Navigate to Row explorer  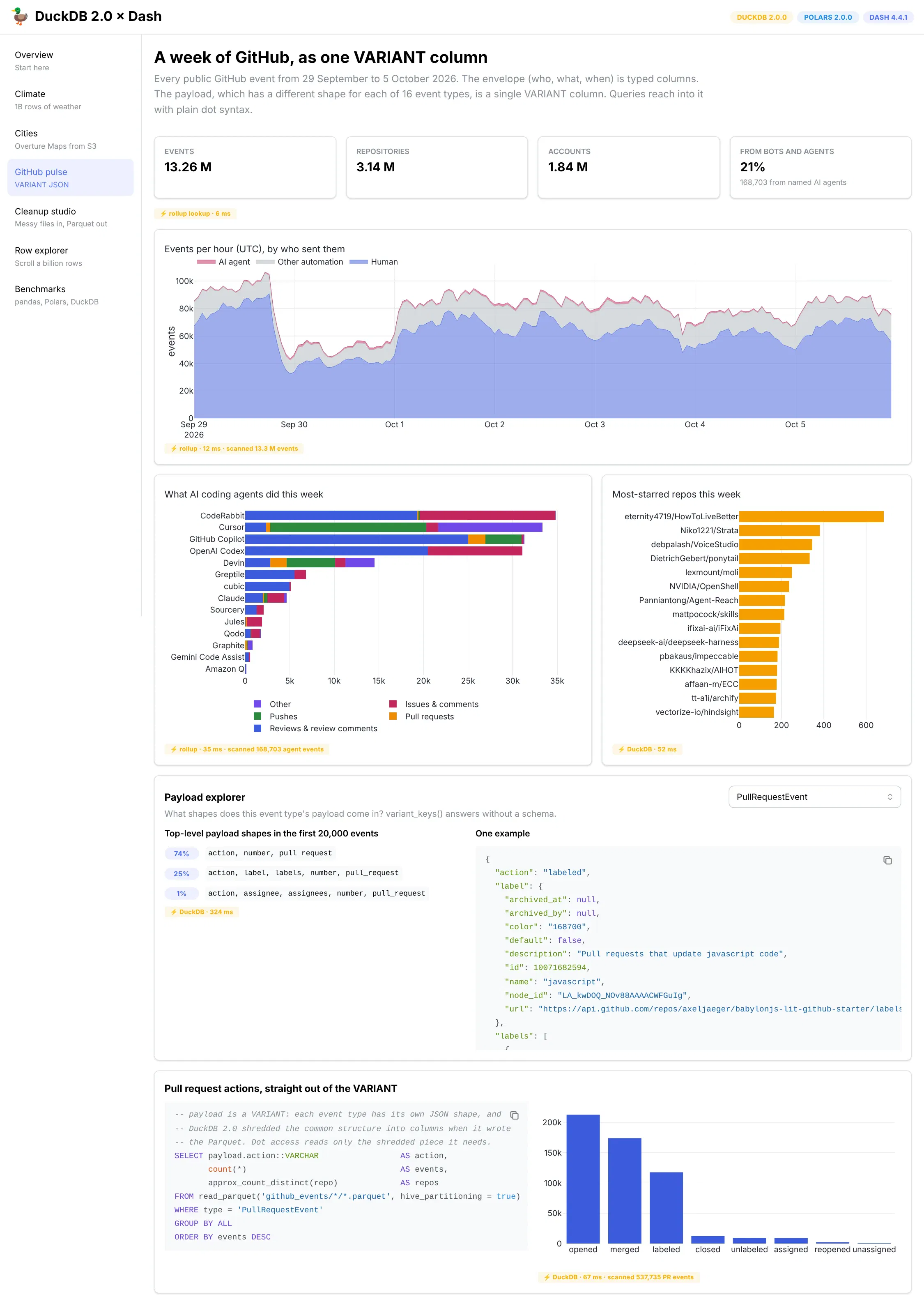coord(71,256)
